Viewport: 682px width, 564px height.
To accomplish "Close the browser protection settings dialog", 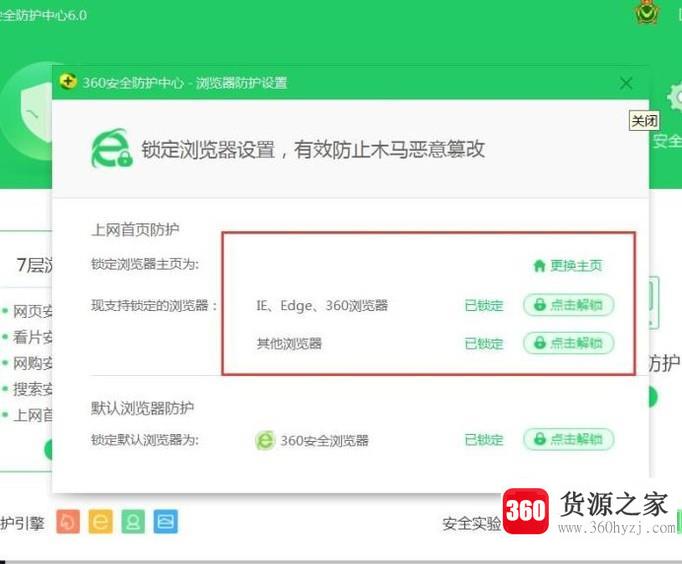I will point(626,83).
